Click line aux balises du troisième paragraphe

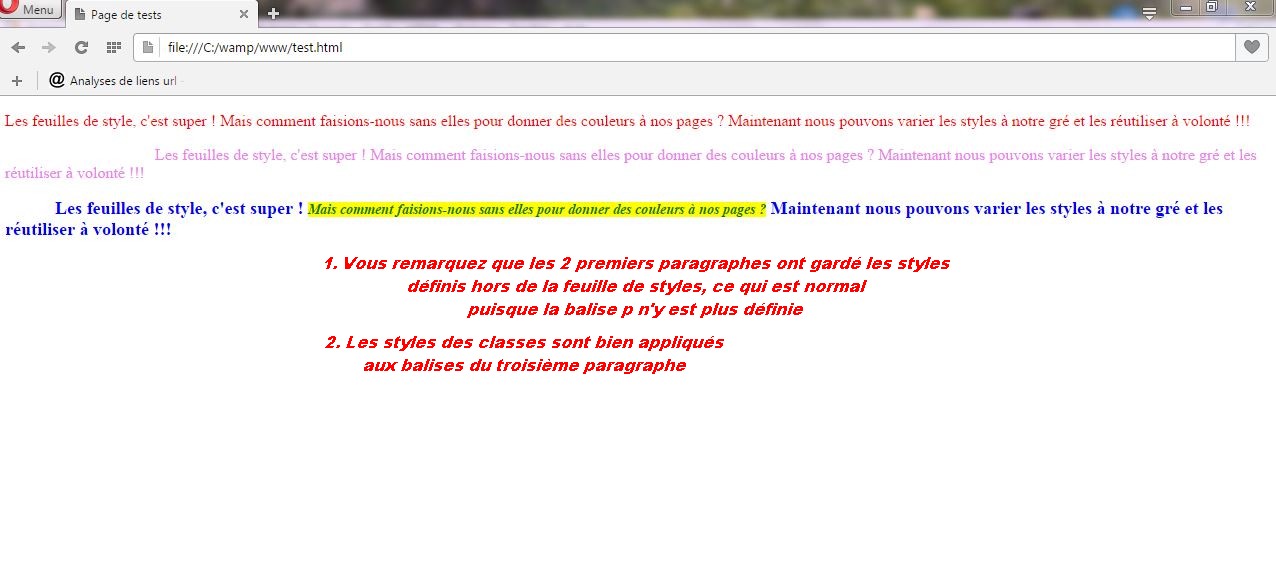[x=525, y=365]
